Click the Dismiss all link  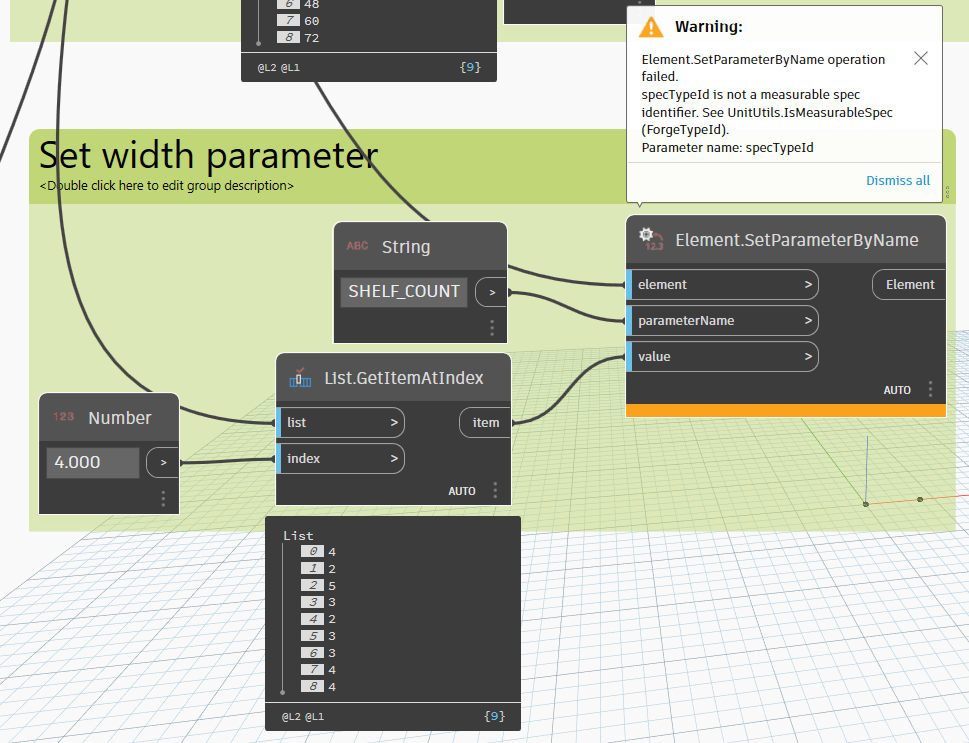897,180
